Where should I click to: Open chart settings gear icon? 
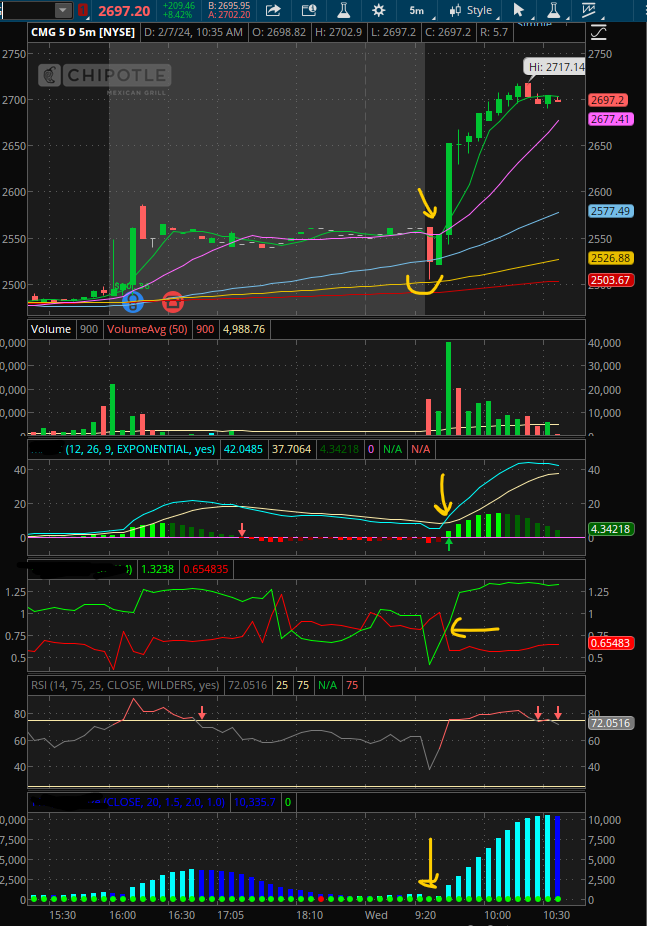(x=379, y=10)
